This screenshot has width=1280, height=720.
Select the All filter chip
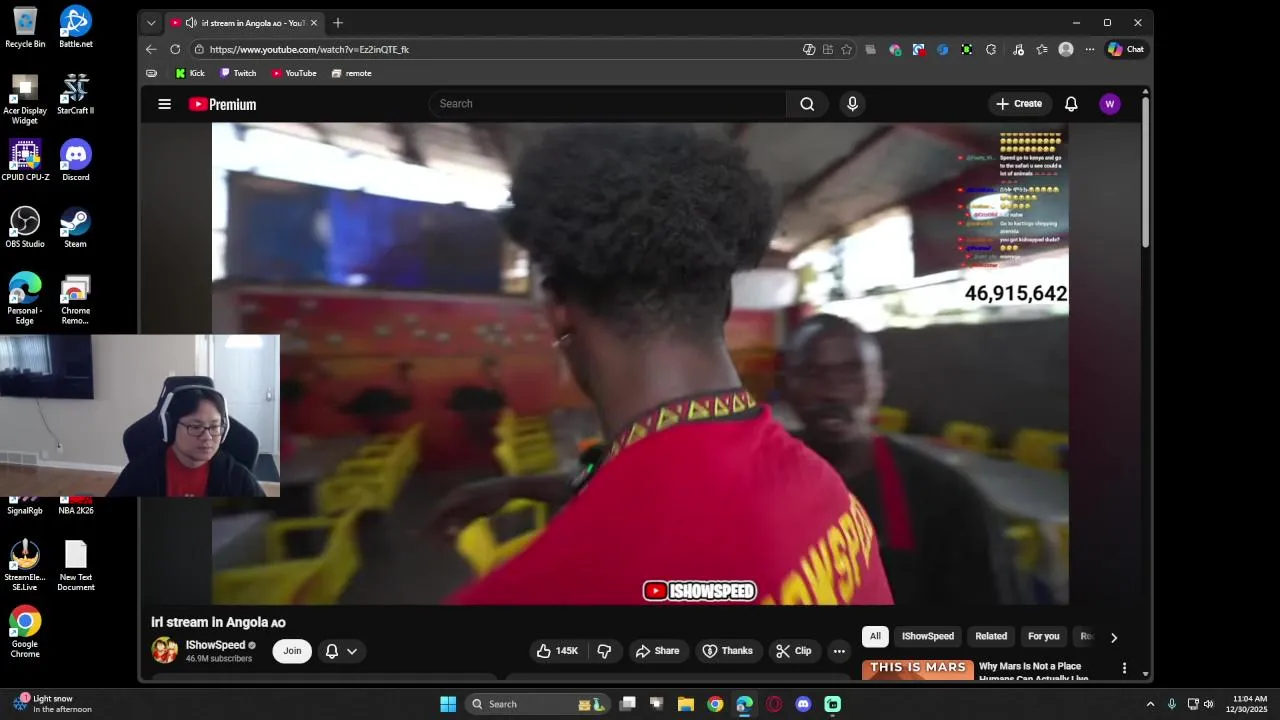click(875, 636)
